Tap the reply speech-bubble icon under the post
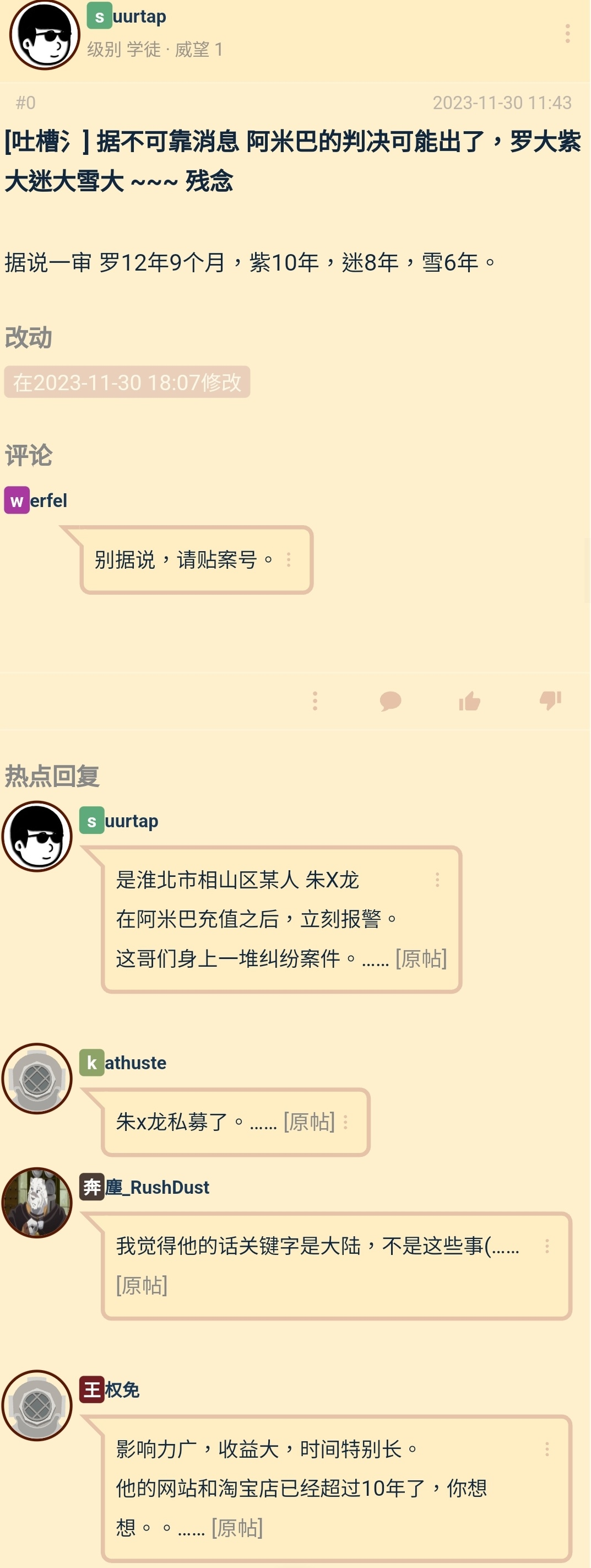Screen dimensions: 591x1568 point(391,701)
